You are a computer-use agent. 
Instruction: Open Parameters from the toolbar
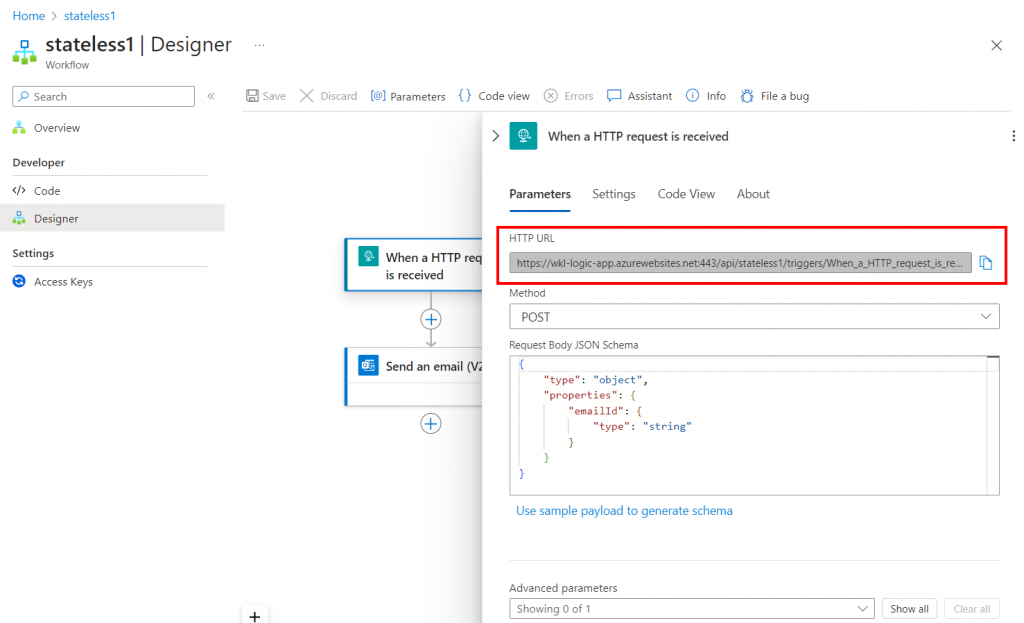408,96
